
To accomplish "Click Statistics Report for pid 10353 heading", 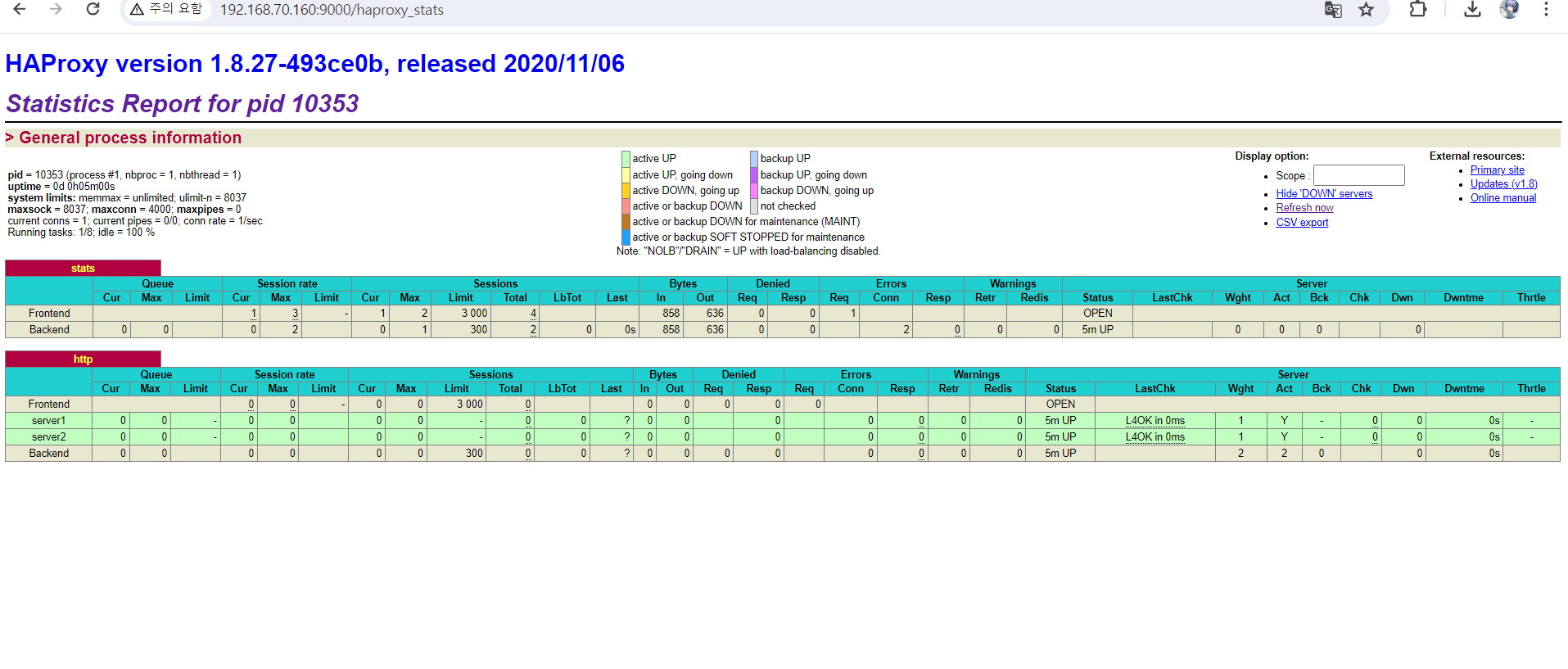I will click(183, 104).
